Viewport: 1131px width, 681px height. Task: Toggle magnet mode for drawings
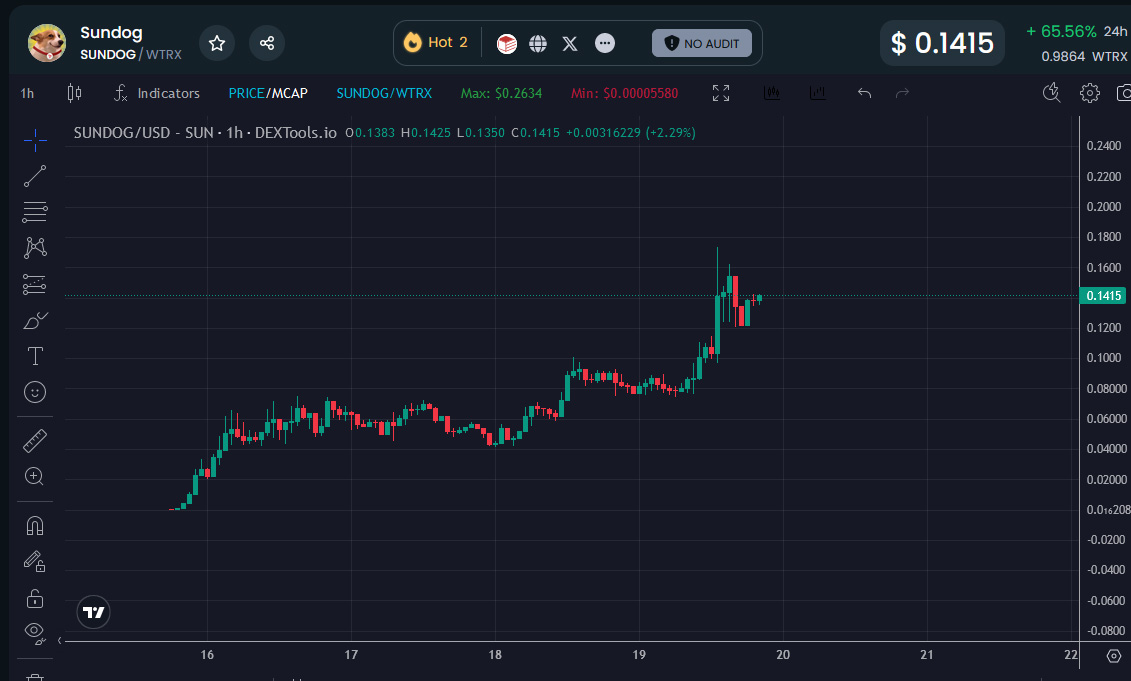click(35, 526)
